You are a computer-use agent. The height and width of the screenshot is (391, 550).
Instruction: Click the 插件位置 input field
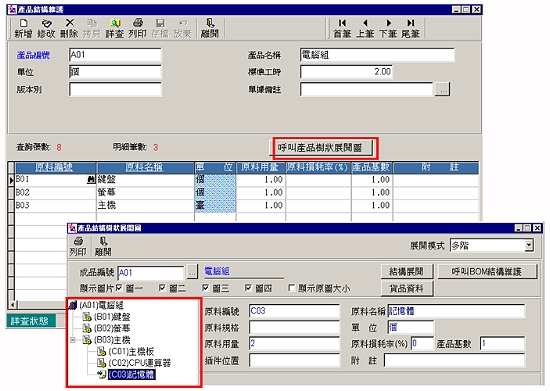294,360
